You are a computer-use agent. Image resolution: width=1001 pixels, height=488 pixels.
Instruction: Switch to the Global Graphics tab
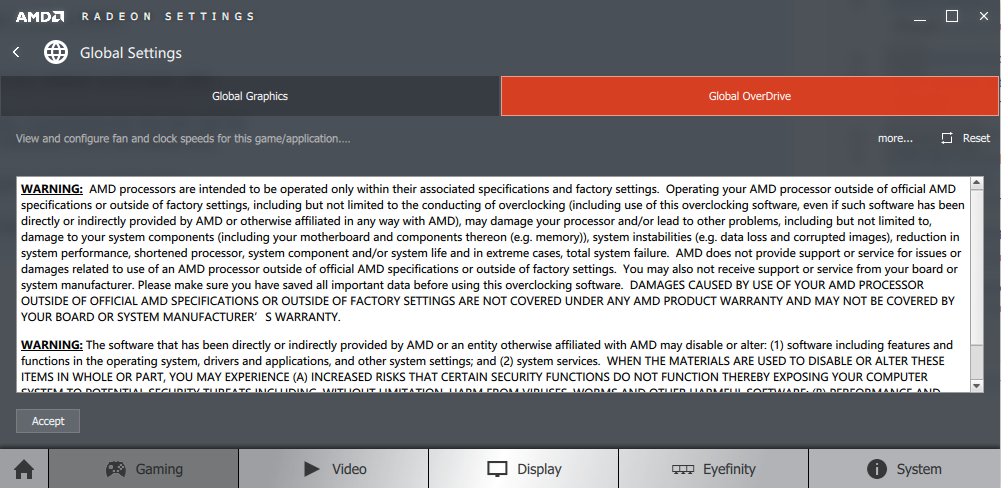point(250,96)
